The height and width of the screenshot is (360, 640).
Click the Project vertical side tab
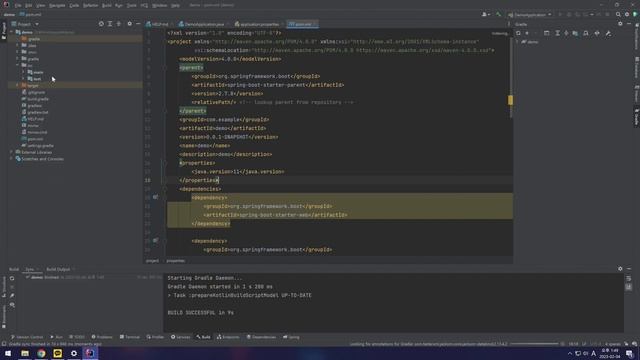[x=4, y=31]
